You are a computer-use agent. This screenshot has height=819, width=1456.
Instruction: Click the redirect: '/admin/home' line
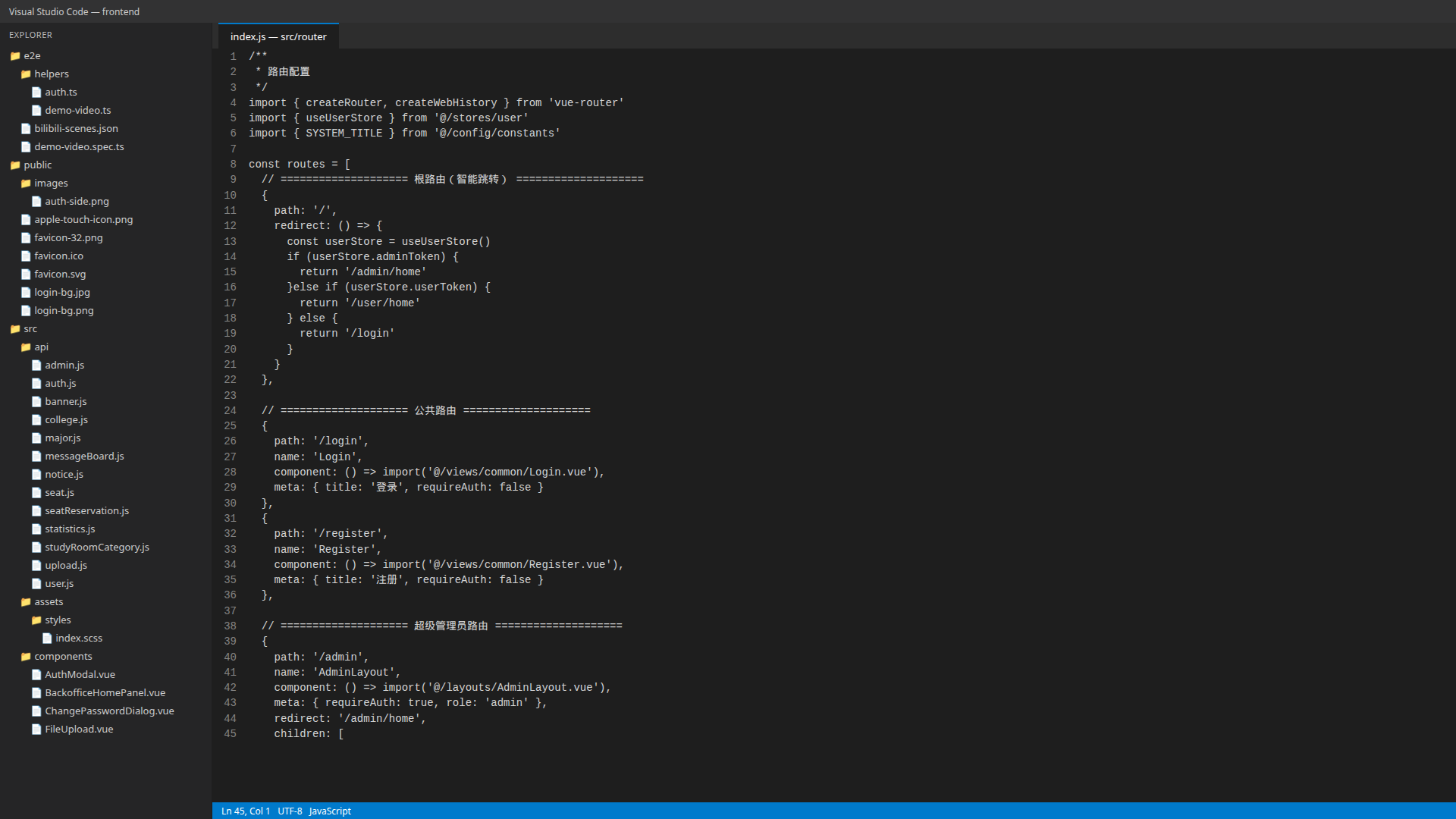point(350,719)
